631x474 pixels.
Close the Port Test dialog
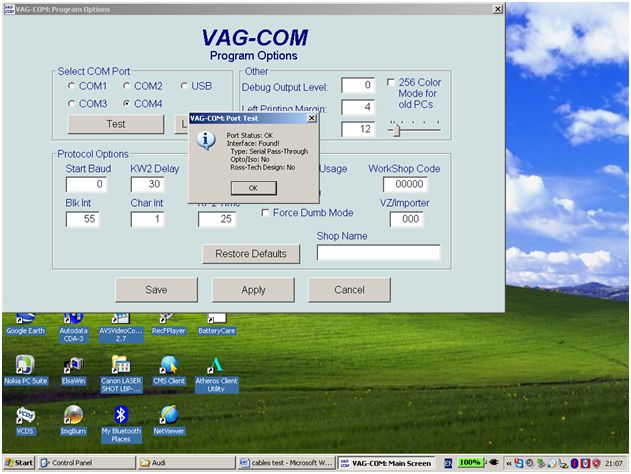312,118
